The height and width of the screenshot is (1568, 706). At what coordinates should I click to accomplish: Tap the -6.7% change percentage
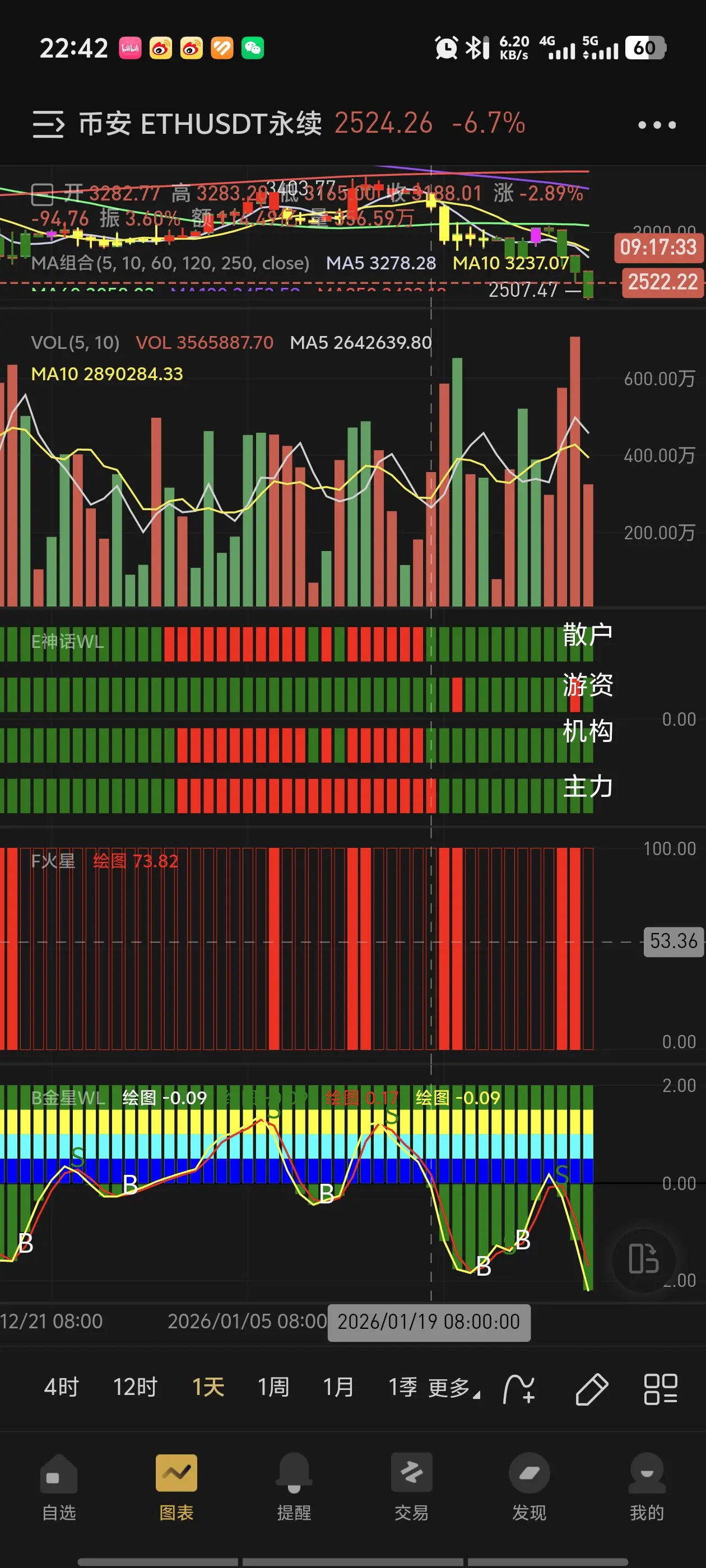pos(489,124)
